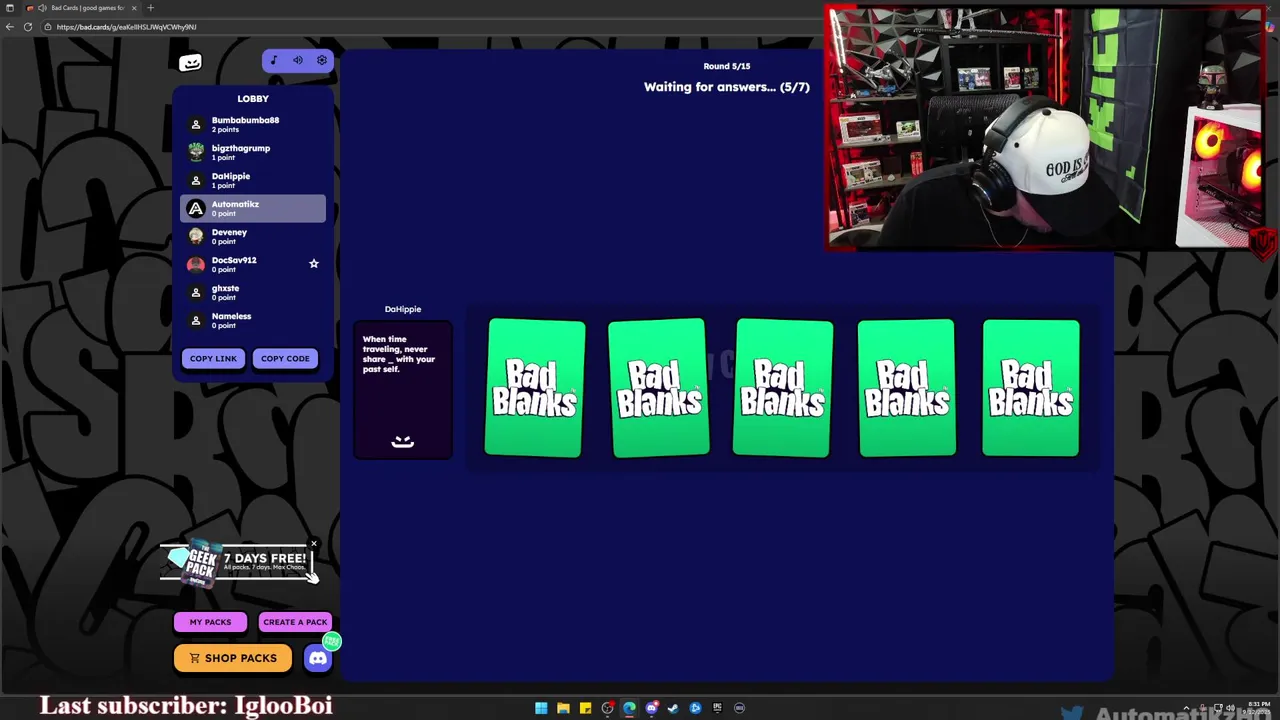Go back in the browser
1280x720 pixels.
(10, 27)
